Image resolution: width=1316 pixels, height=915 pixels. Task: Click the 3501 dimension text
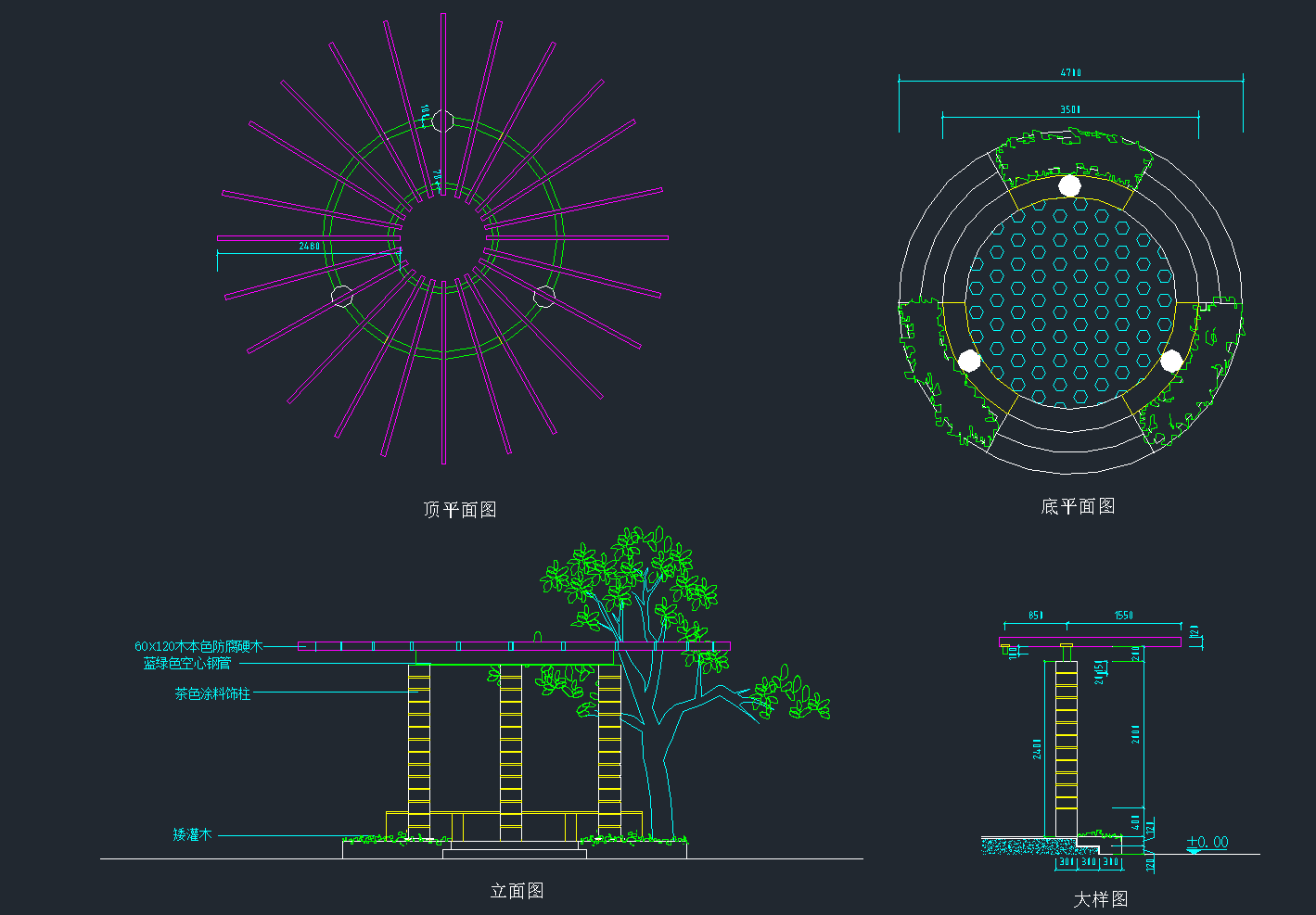[x=1070, y=109]
